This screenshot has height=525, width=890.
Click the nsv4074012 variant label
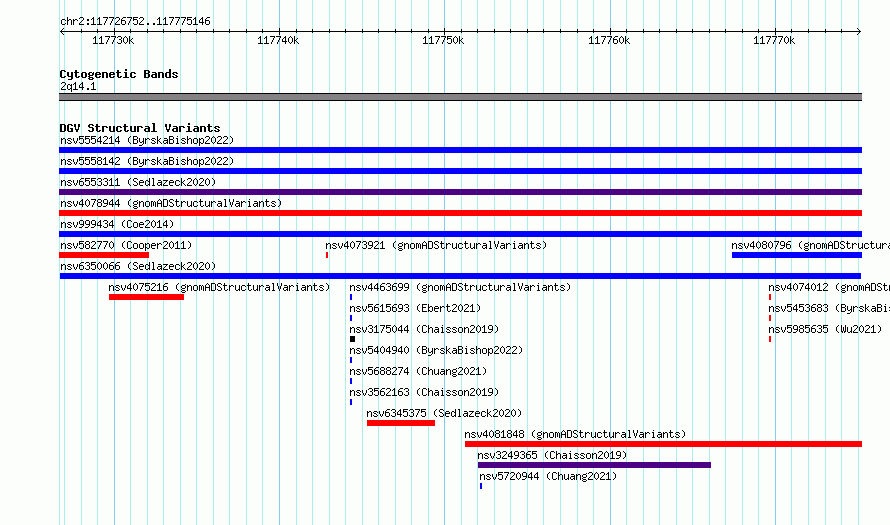pyautogui.click(x=829, y=287)
